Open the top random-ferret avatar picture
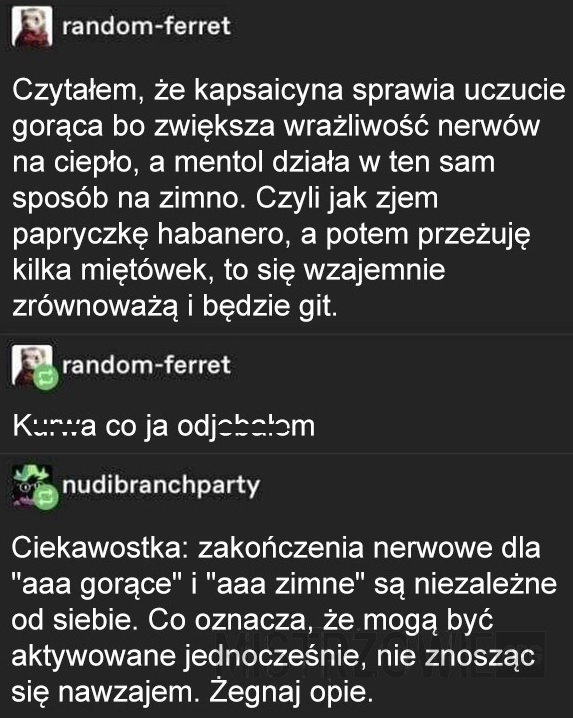The height and width of the screenshot is (718, 573). [x=32, y=27]
